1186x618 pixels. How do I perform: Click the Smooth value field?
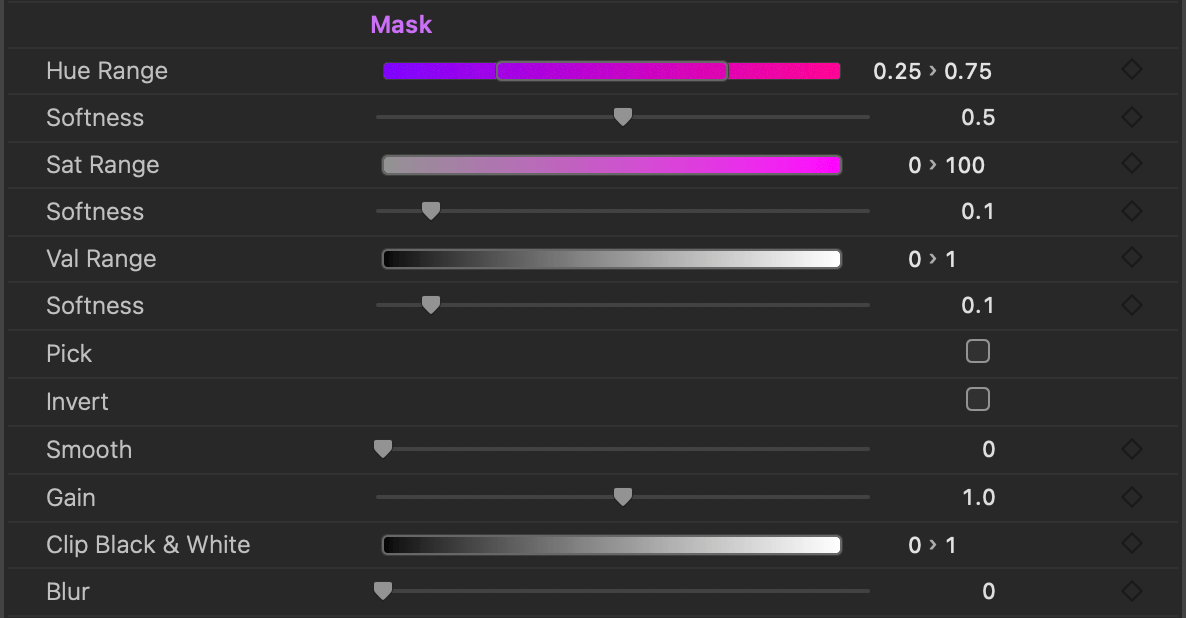pyautogui.click(x=988, y=449)
